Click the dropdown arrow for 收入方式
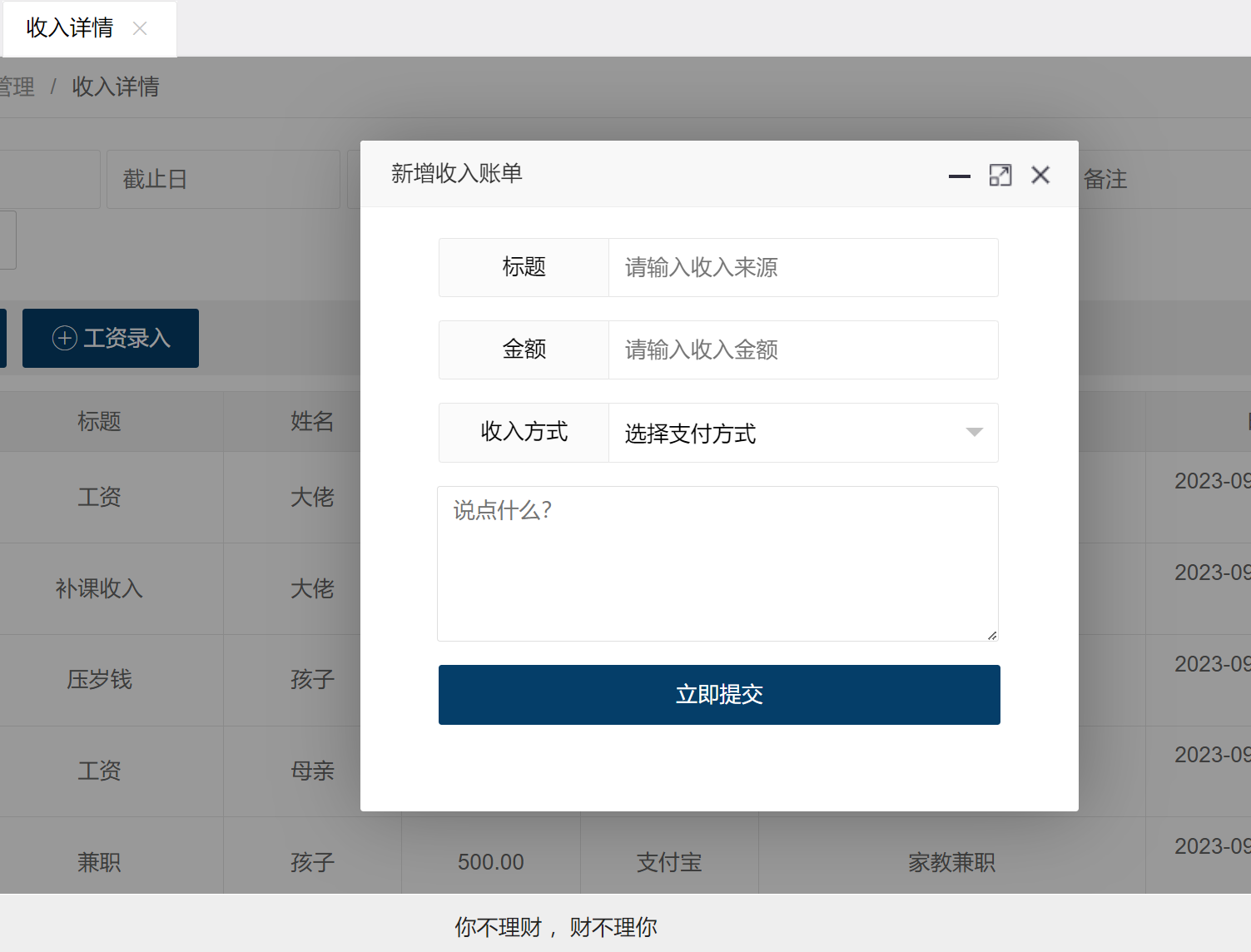 pyautogui.click(x=974, y=433)
